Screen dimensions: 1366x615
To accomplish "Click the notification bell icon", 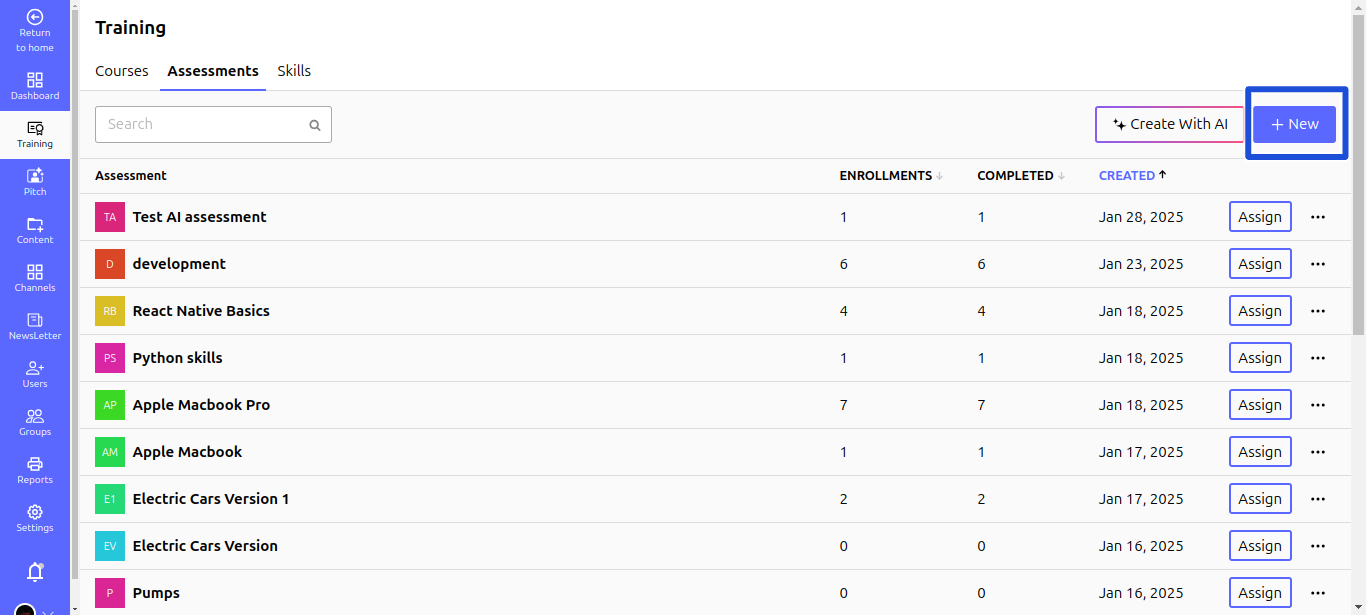I will [x=35, y=572].
